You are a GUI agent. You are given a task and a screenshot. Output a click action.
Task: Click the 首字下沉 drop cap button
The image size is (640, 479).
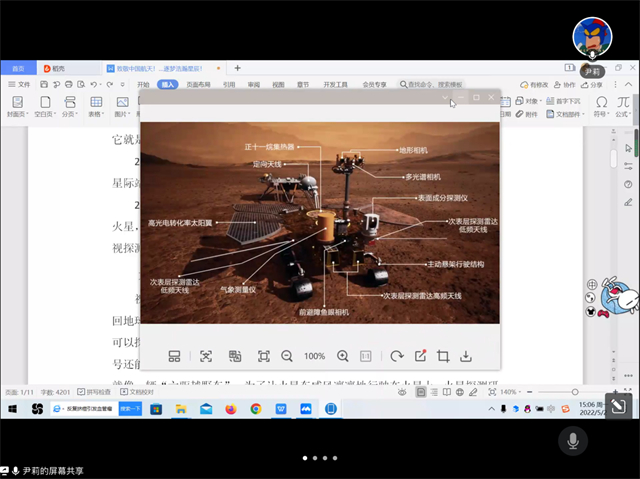coord(563,101)
